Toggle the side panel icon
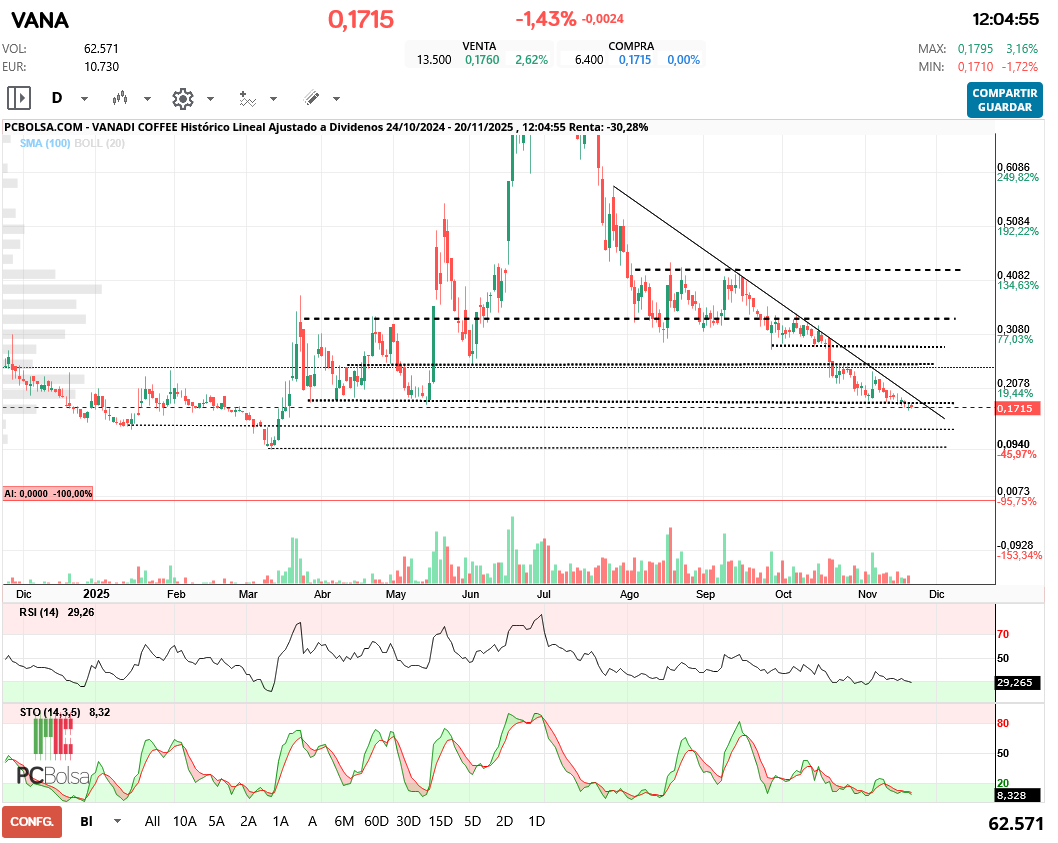The width and height of the screenshot is (1058, 843). point(19,98)
